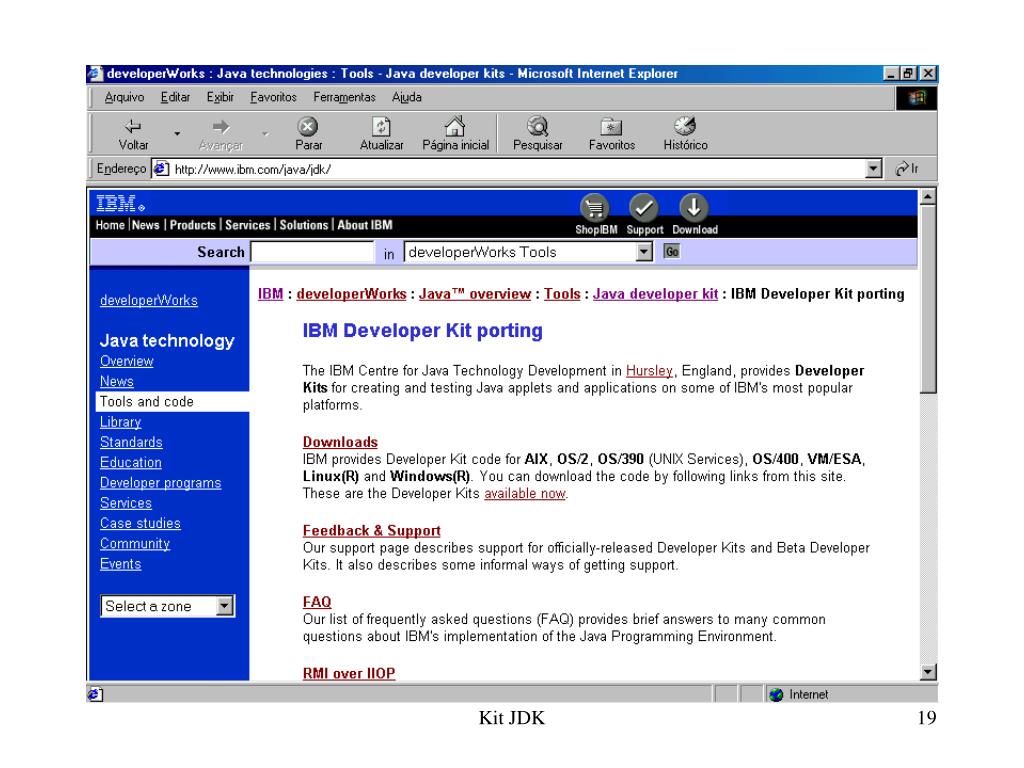The width and height of the screenshot is (1024, 768).
Task: Click the Go search button
Action: (671, 251)
